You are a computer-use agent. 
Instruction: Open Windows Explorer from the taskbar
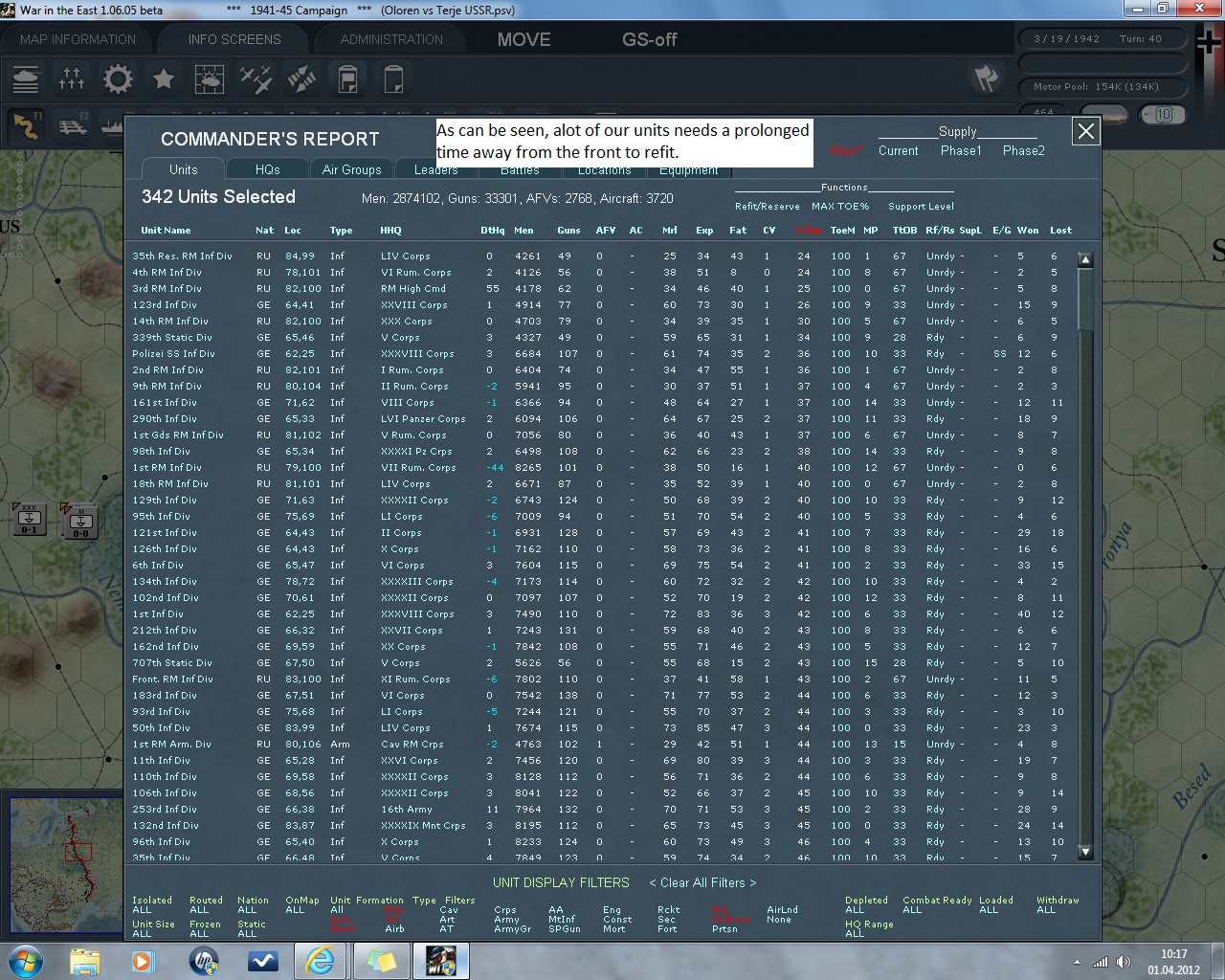tap(85, 960)
